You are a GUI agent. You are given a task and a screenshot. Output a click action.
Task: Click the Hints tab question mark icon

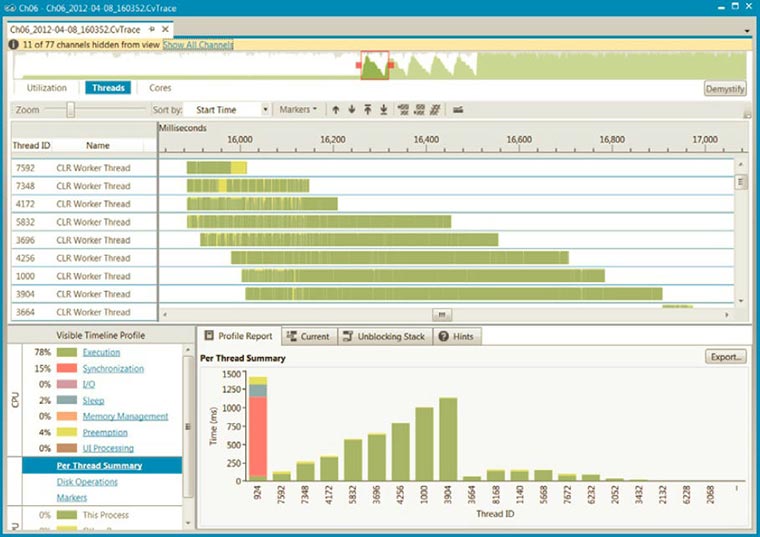443,337
